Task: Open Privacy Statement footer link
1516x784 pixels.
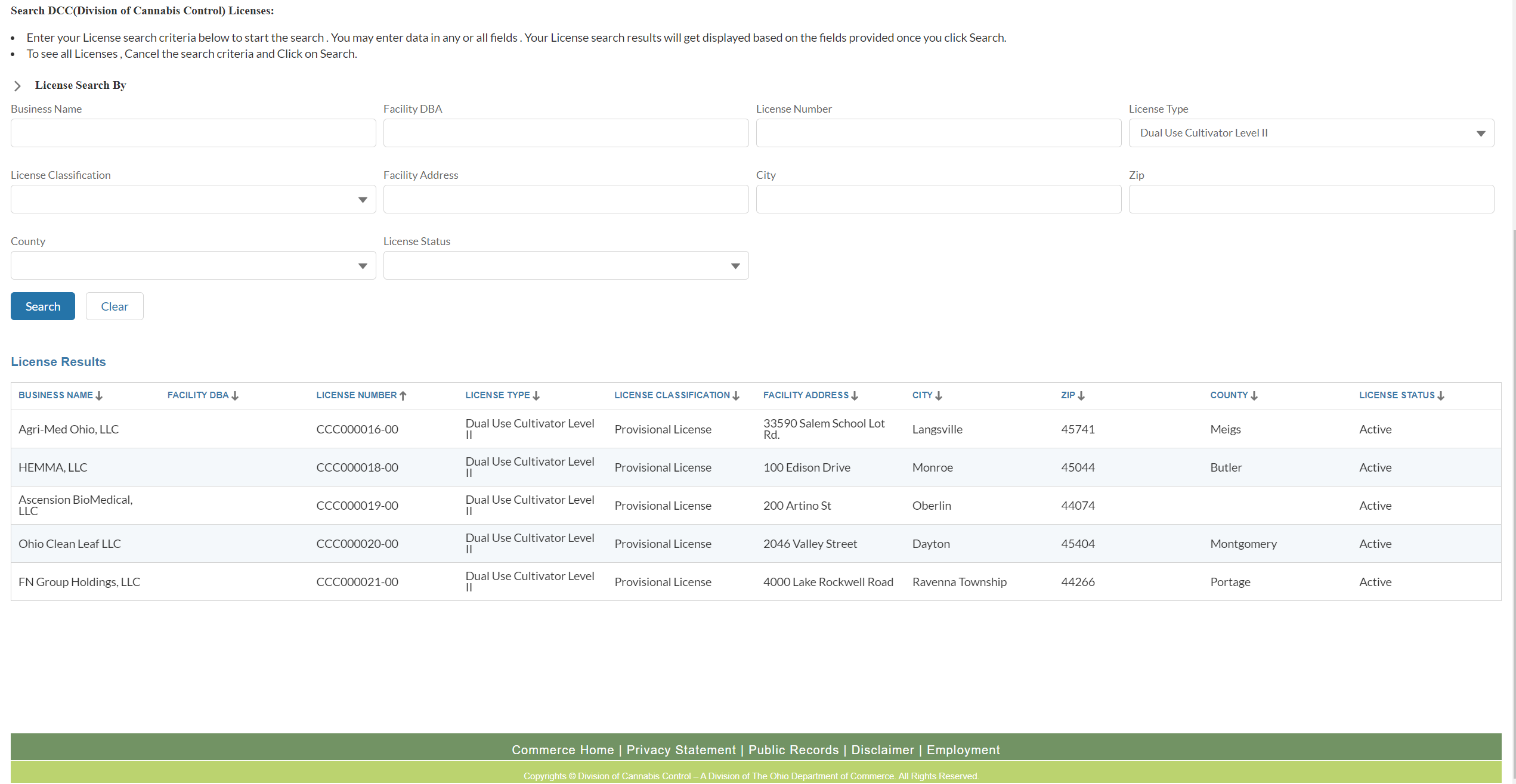Action: click(681, 750)
